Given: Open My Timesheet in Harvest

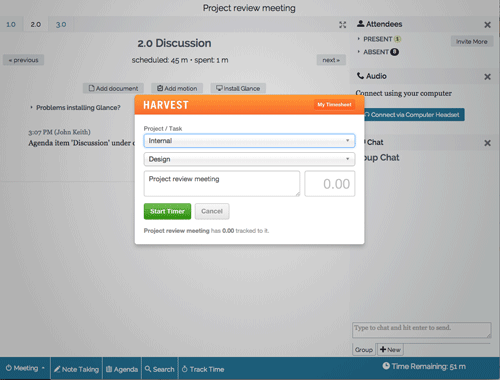Looking at the screenshot, I should pos(334,105).
